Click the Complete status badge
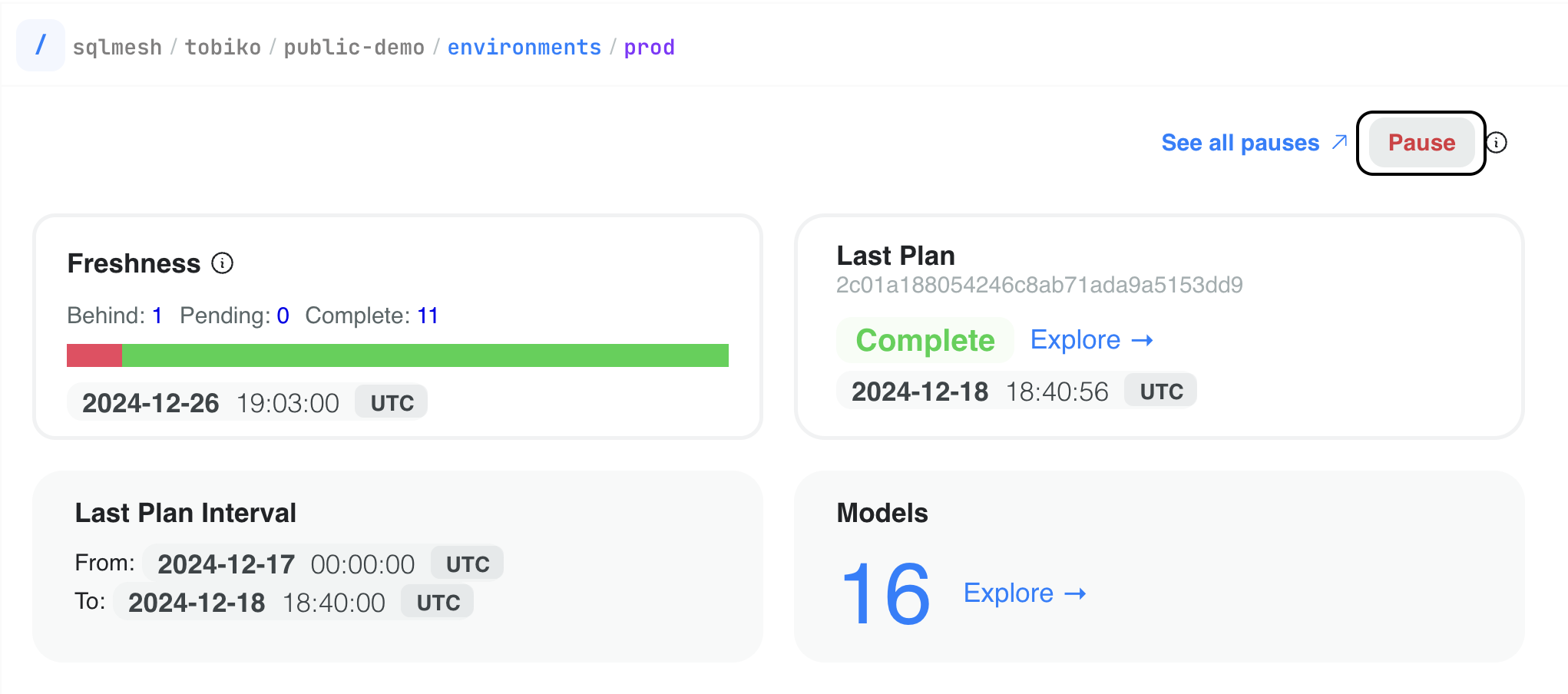Viewport: 1568px width, 694px height. pos(925,340)
